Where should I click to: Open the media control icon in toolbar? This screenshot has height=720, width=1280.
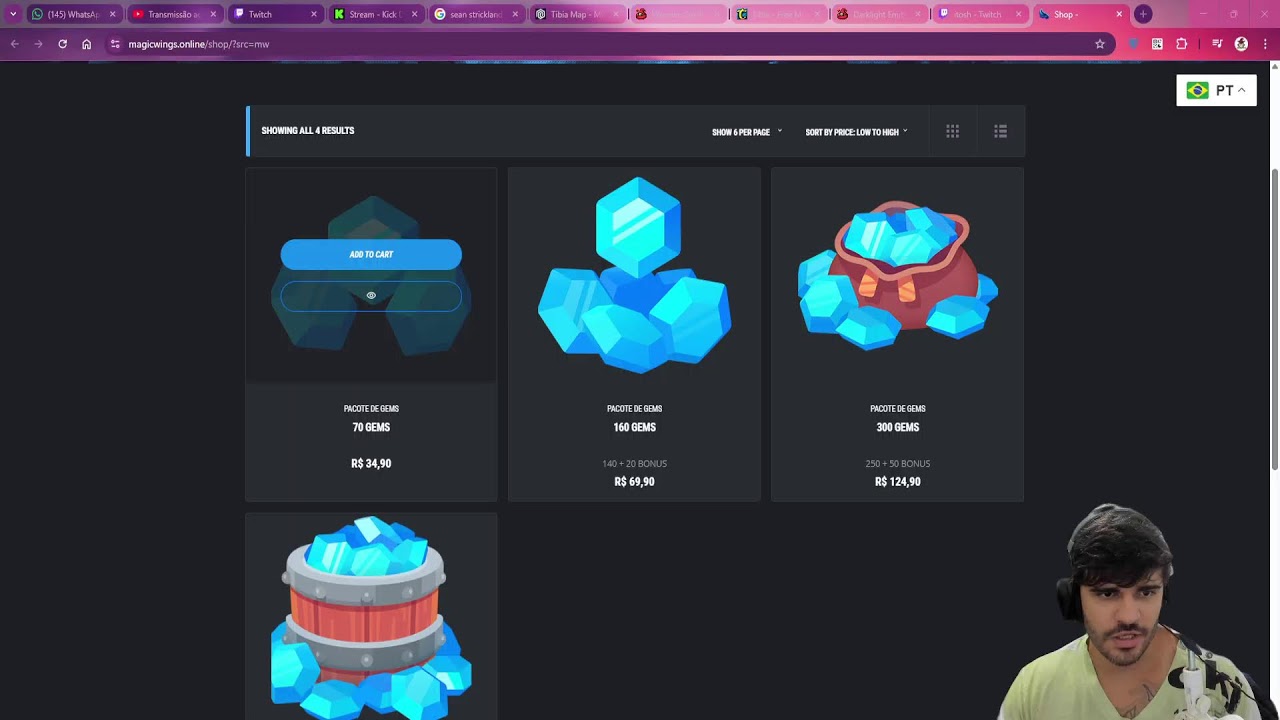[1217, 44]
